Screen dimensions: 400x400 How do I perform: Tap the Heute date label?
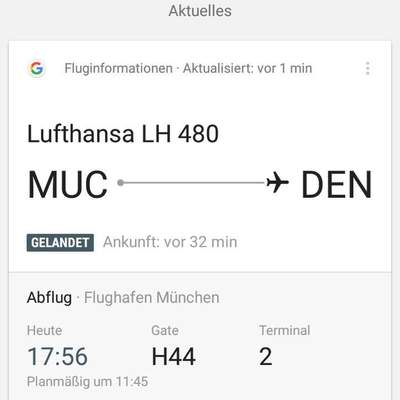point(44,331)
